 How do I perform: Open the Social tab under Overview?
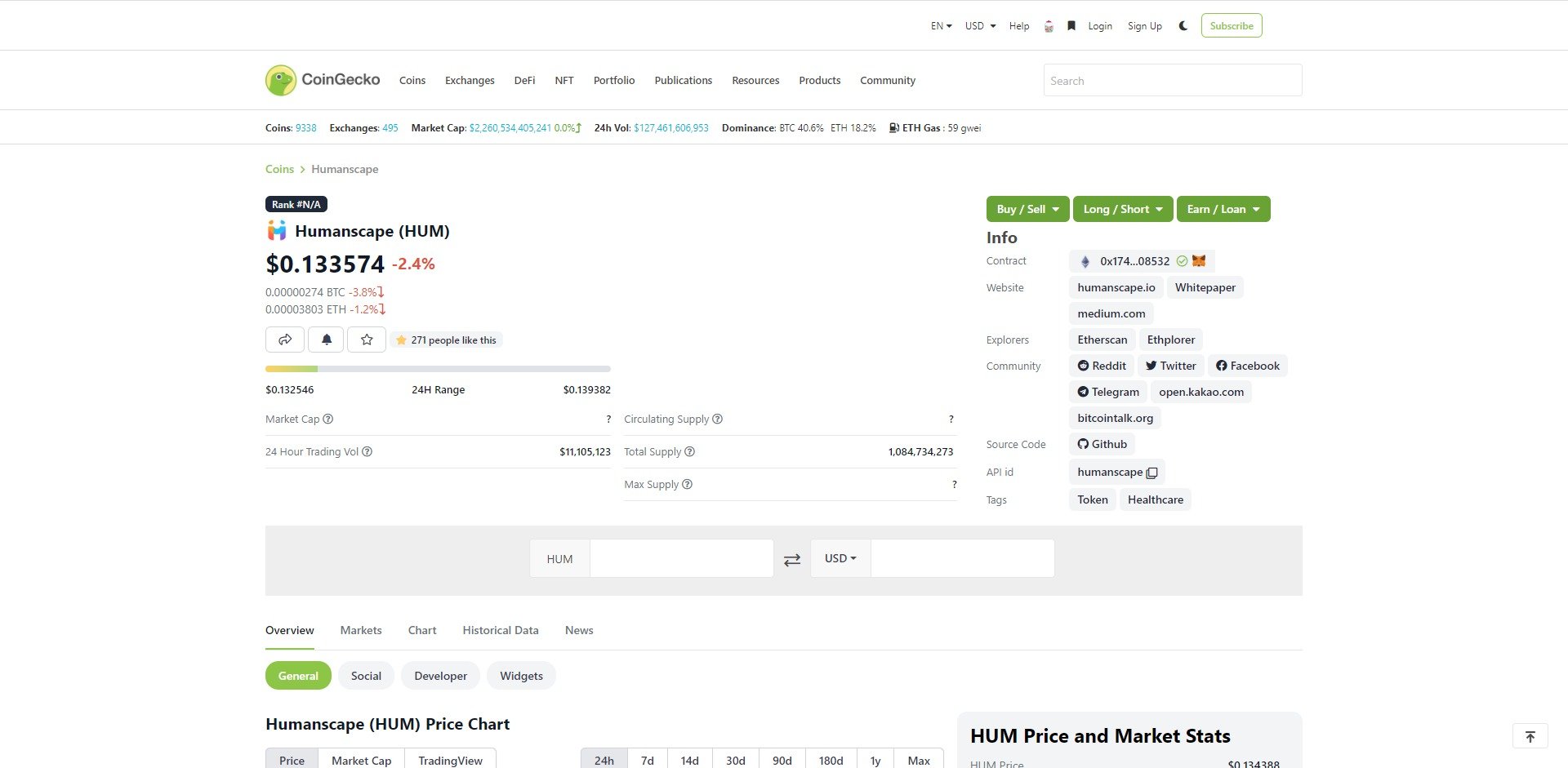(x=365, y=675)
